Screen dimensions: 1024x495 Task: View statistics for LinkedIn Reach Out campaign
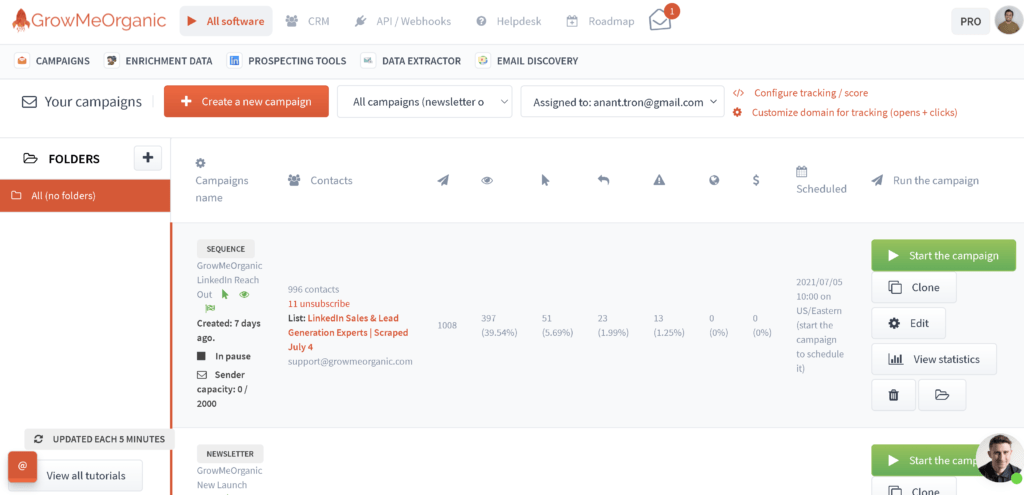(934, 359)
